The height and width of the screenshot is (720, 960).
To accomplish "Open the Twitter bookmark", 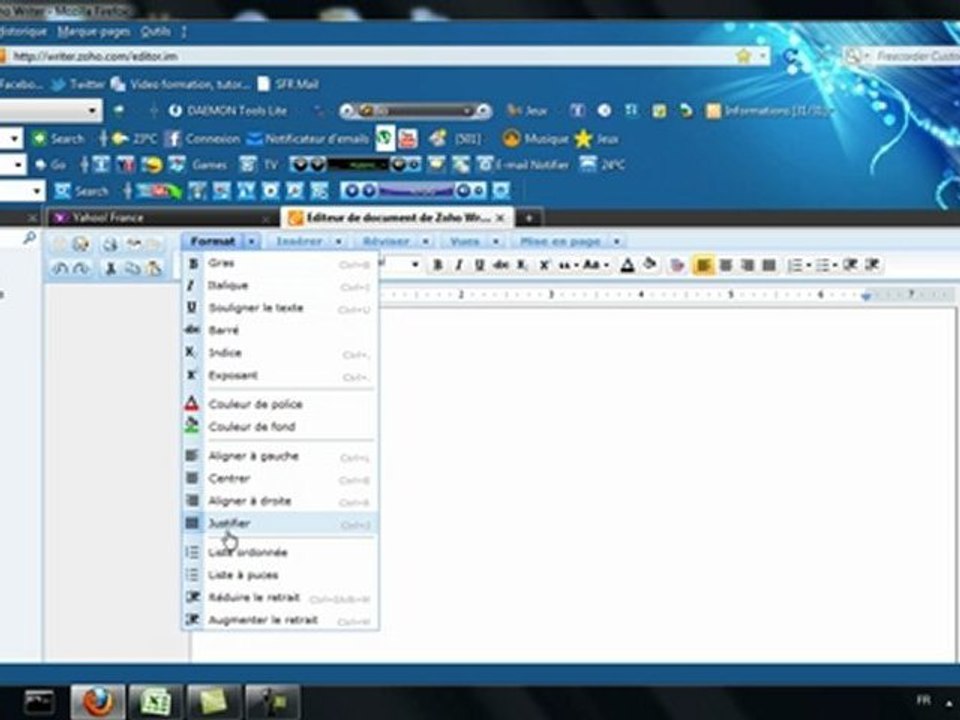I will 78,84.
